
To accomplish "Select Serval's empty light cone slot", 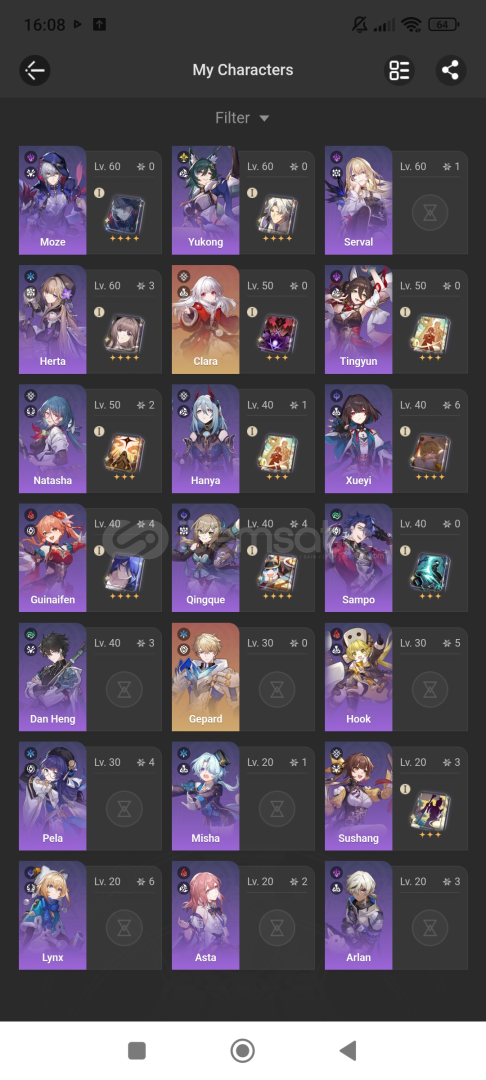I will coord(430,214).
